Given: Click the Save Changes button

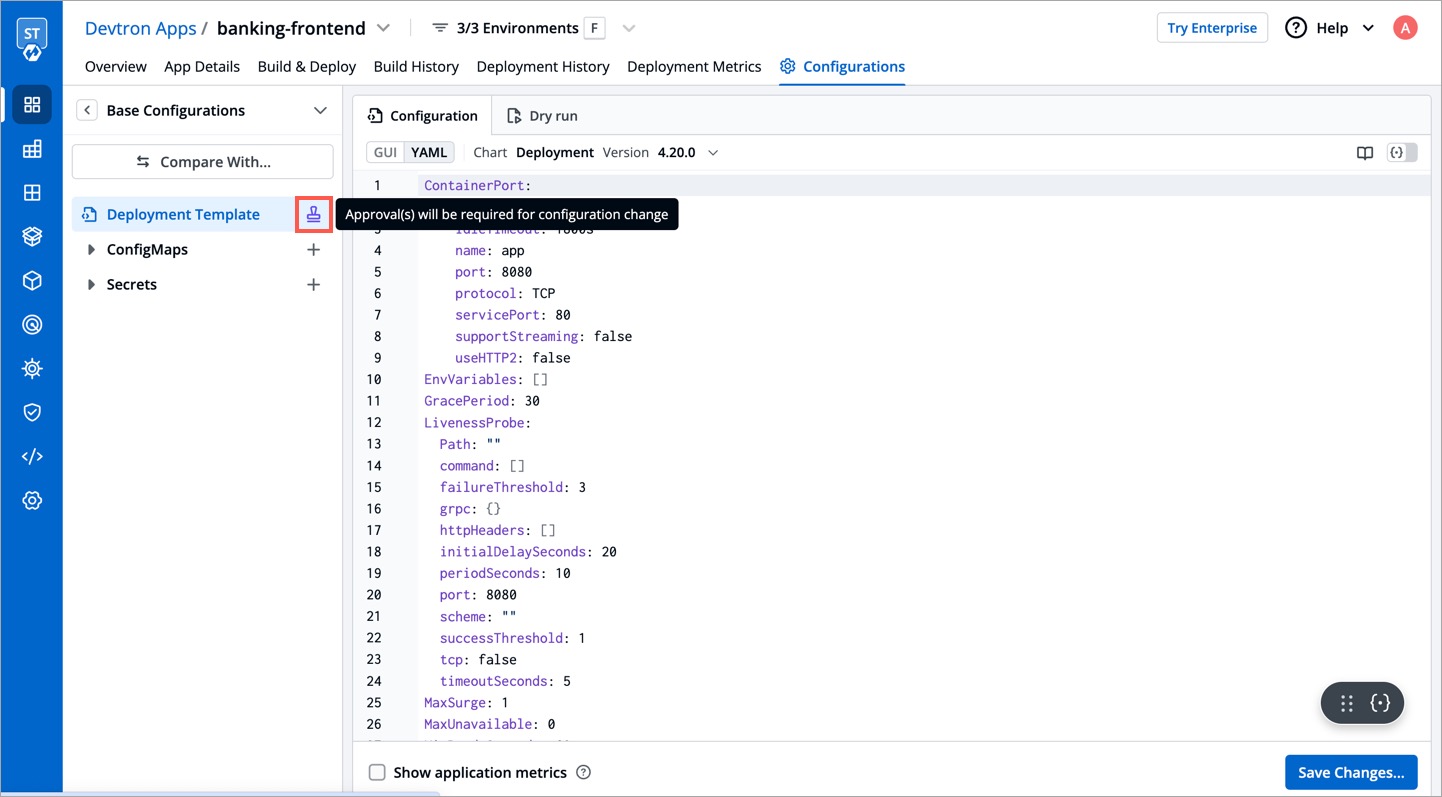Looking at the screenshot, I should point(1350,773).
